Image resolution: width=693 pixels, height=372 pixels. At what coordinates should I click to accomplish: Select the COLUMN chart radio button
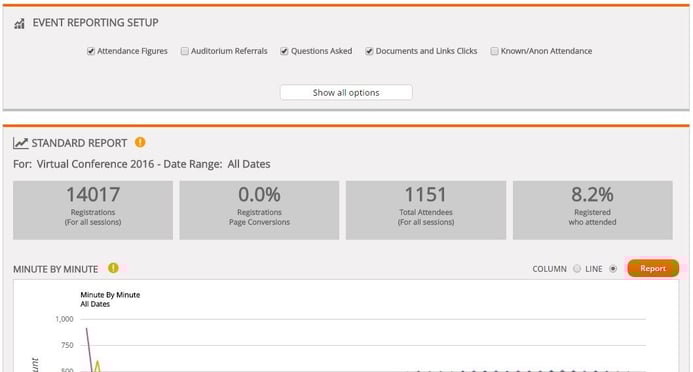pyautogui.click(x=577, y=269)
